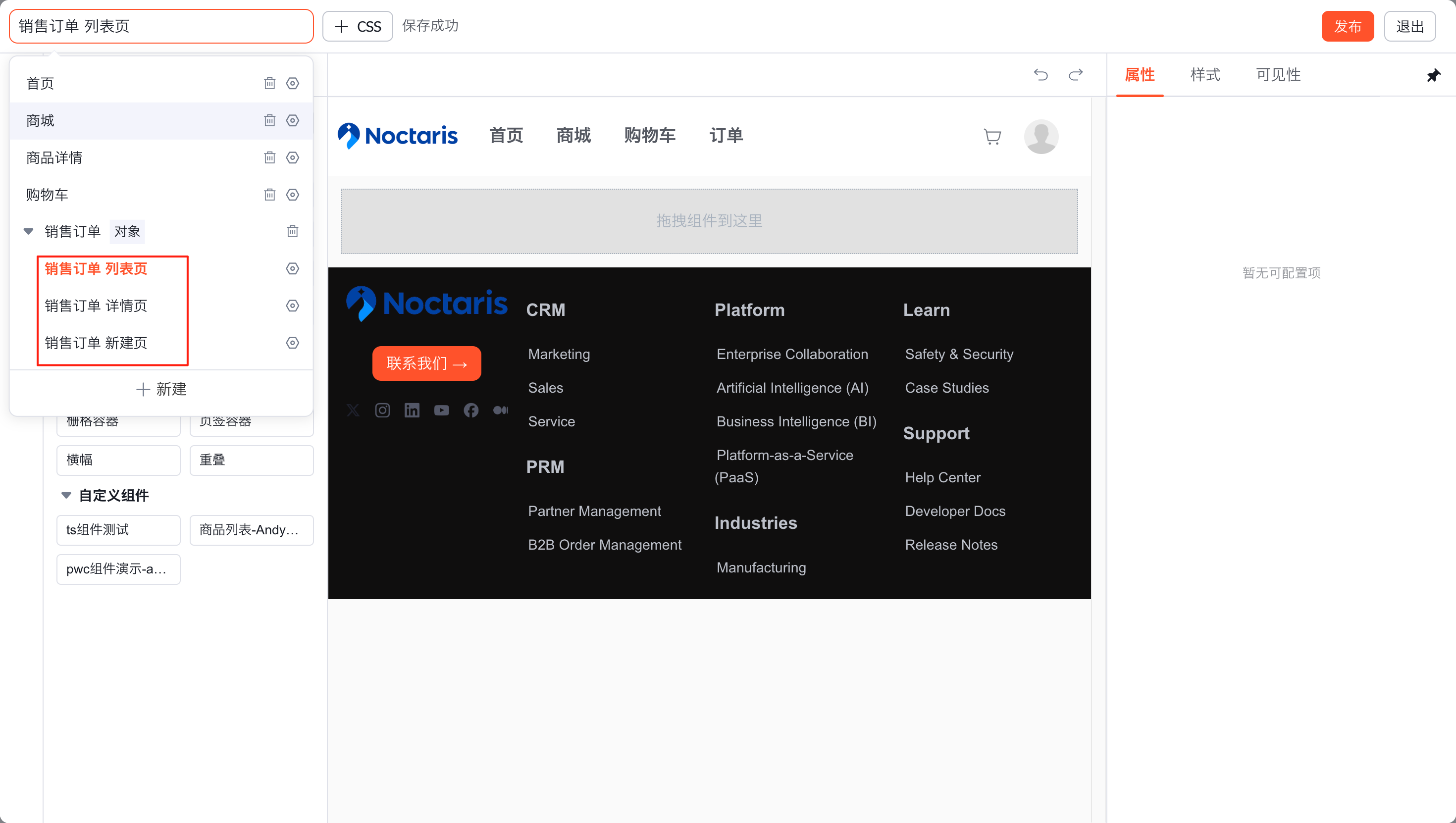Image resolution: width=1456 pixels, height=823 pixels.
Task: Switch to the 样式 tab
Action: point(1204,75)
